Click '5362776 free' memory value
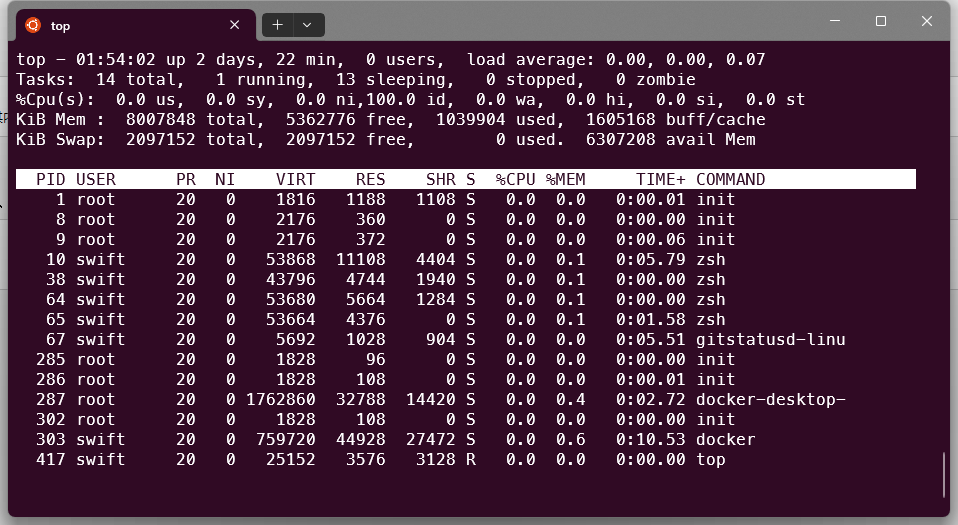 coord(351,120)
